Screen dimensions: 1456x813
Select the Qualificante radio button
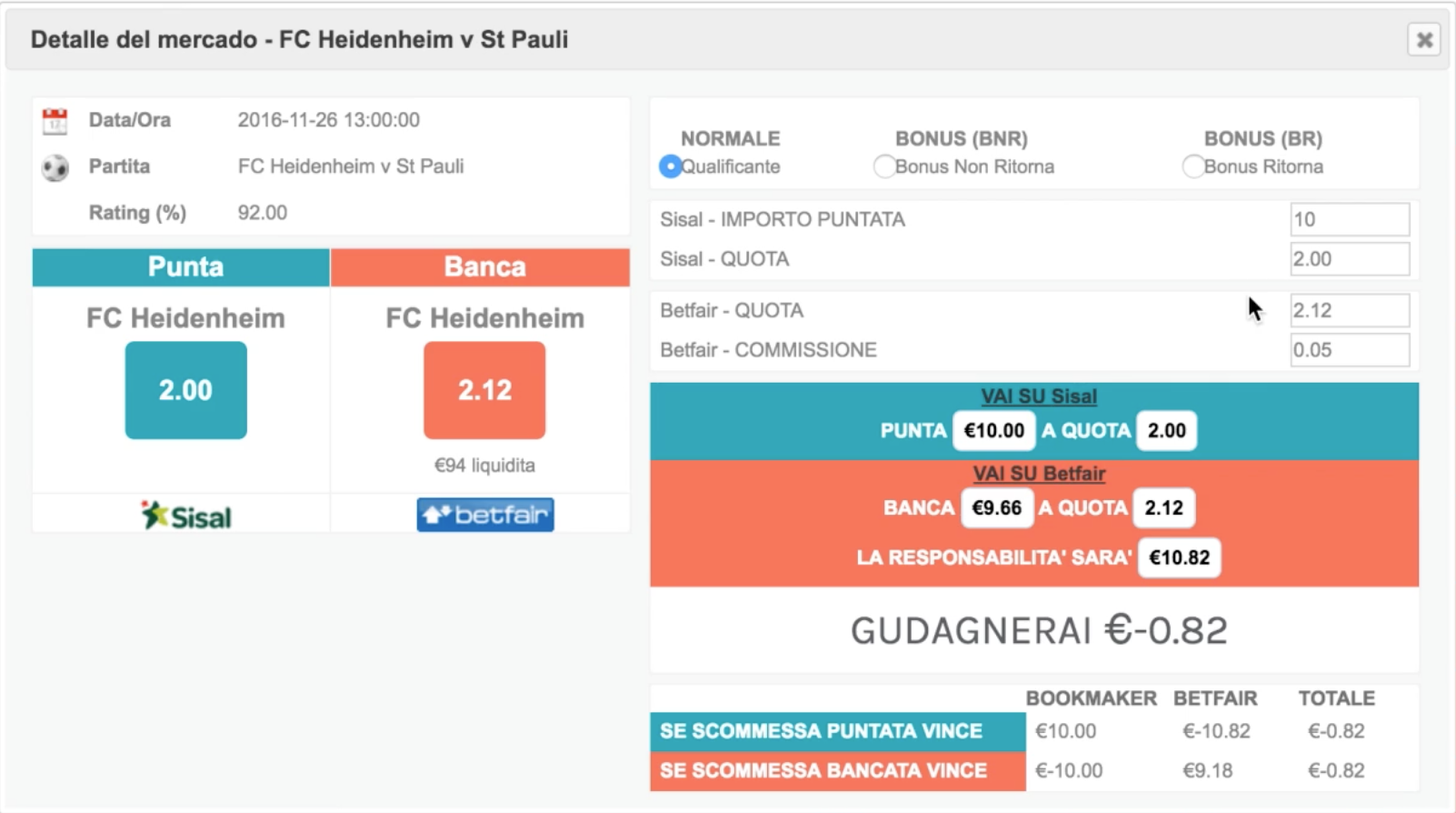[670, 166]
